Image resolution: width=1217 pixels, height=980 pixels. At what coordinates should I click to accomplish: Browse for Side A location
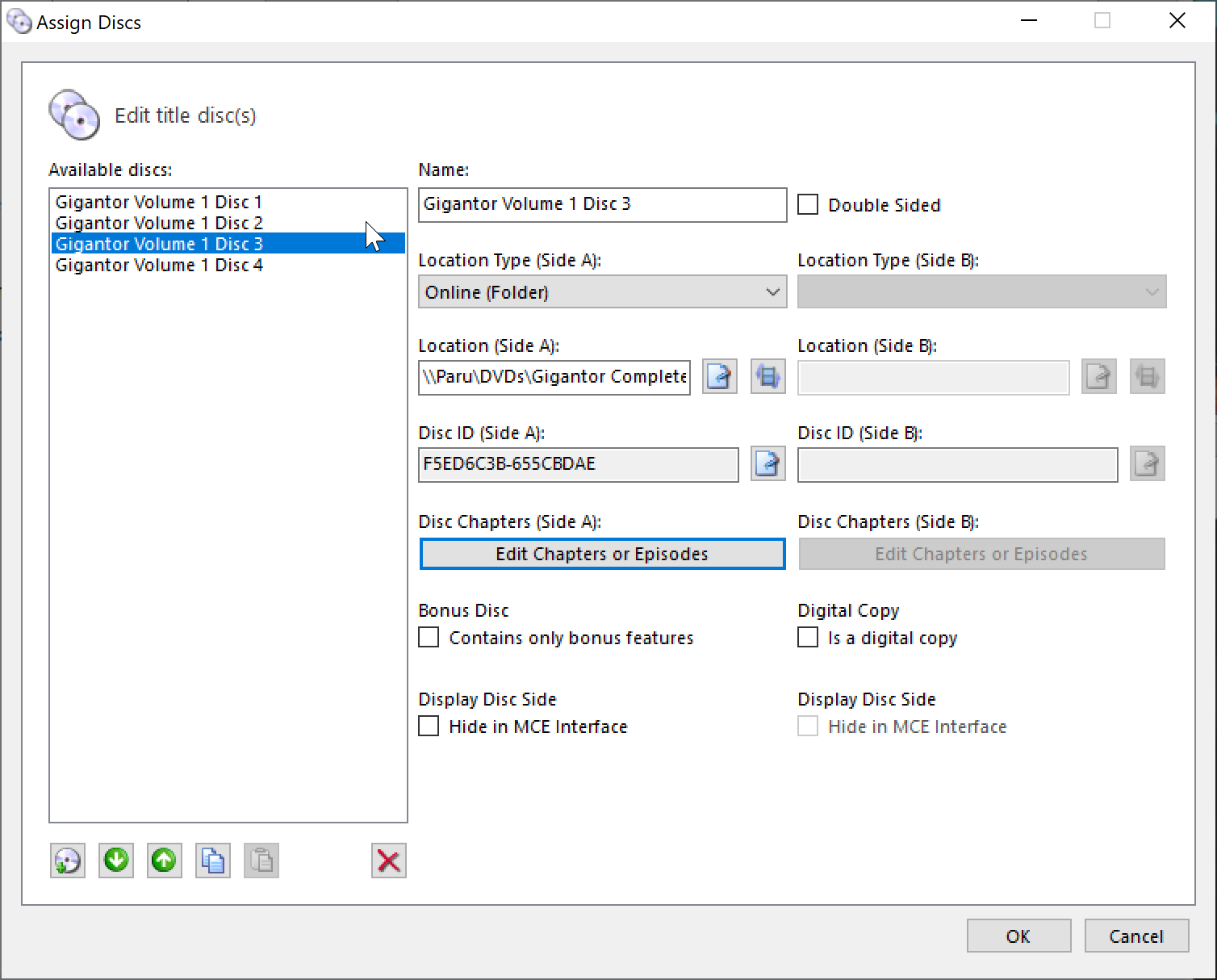point(720,376)
